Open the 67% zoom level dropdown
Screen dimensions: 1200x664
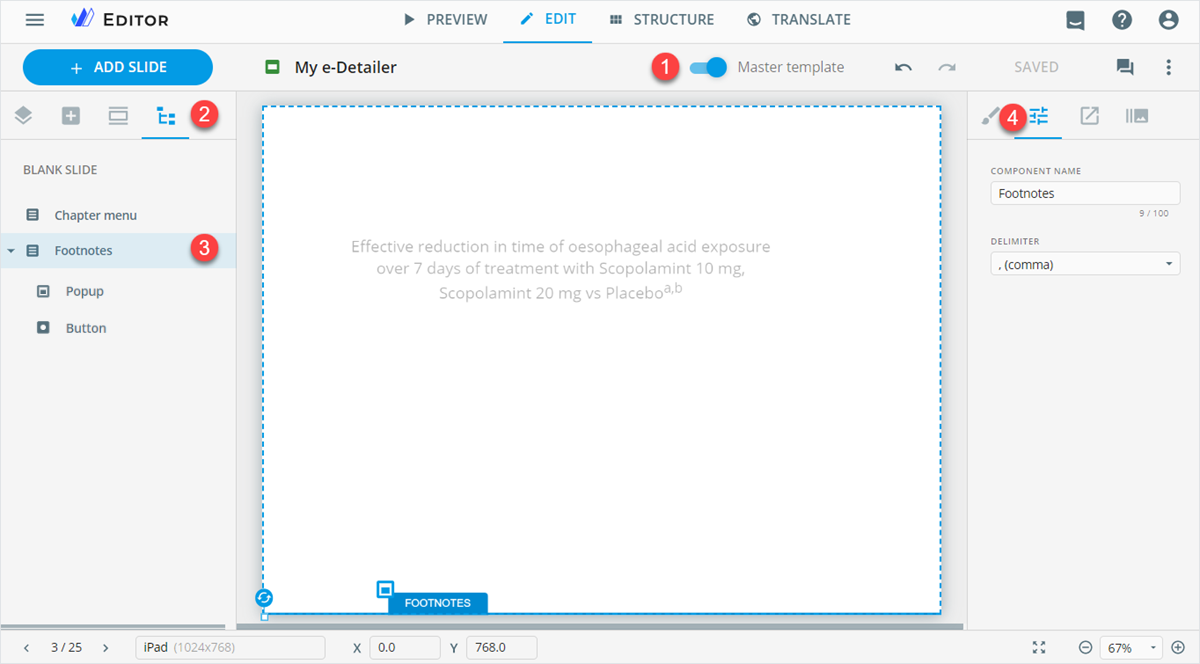tap(1131, 648)
